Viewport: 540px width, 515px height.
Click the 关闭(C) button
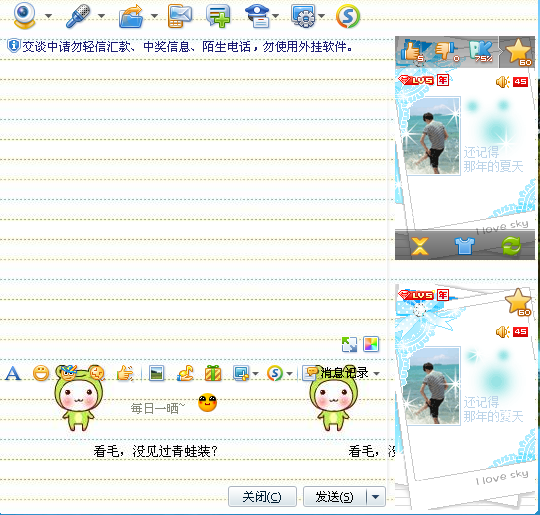point(262,497)
